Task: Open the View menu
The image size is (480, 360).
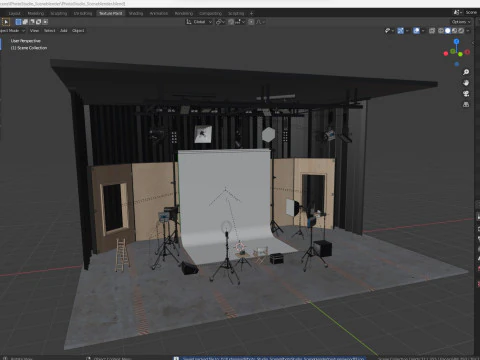Action: 34,31
